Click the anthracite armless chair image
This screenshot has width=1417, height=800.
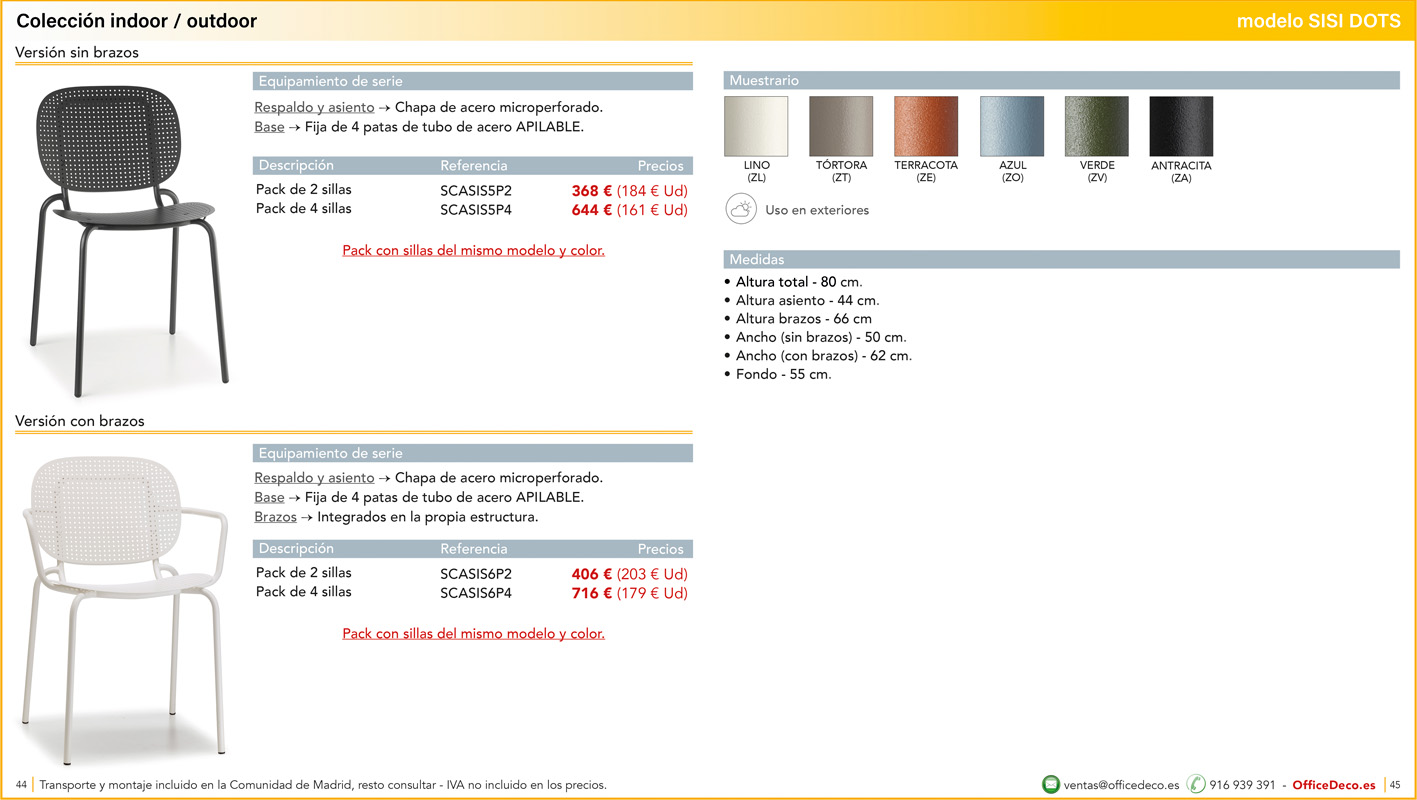[x=125, y=238]
